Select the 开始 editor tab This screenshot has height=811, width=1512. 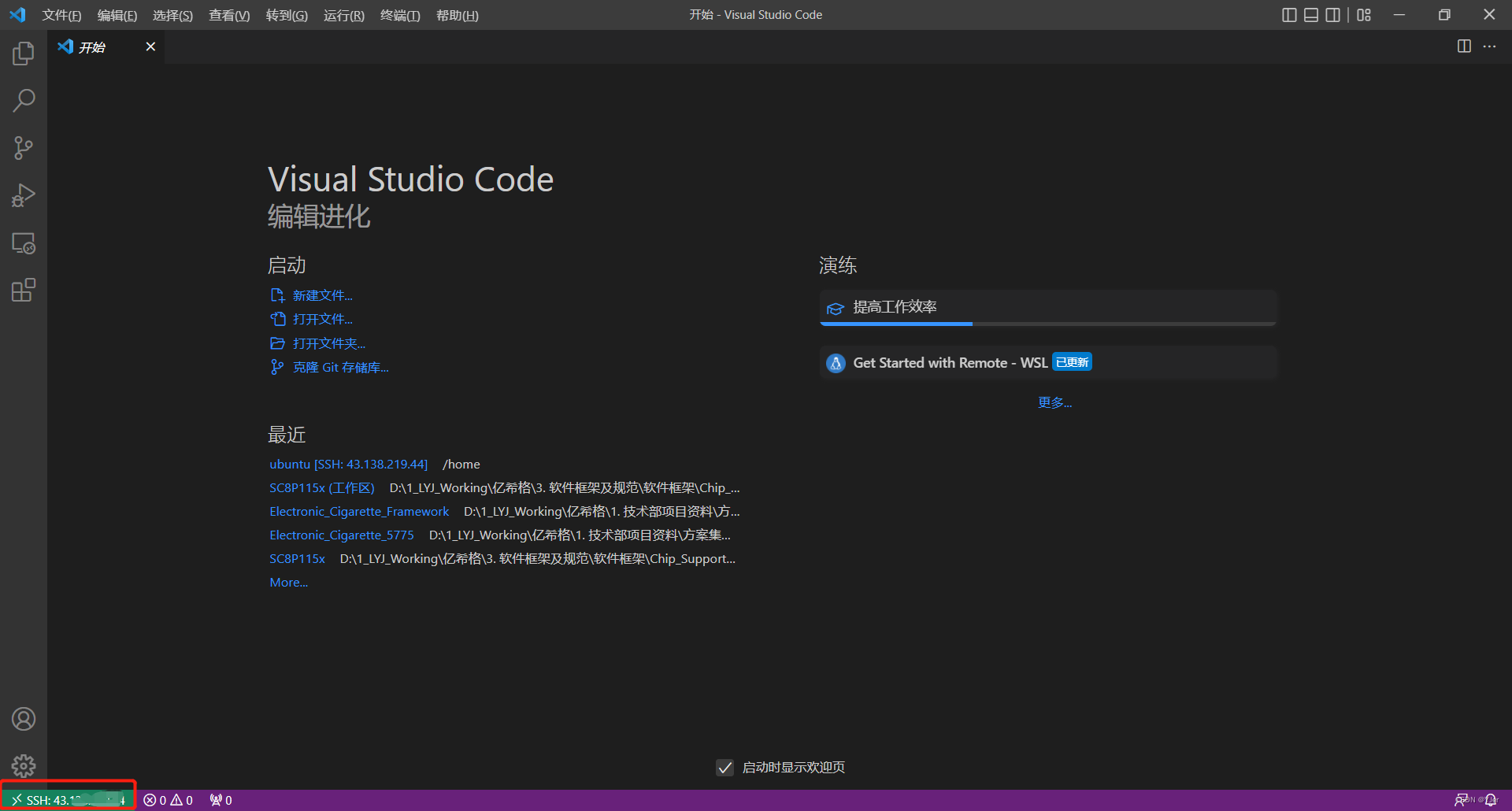point(106,47)
